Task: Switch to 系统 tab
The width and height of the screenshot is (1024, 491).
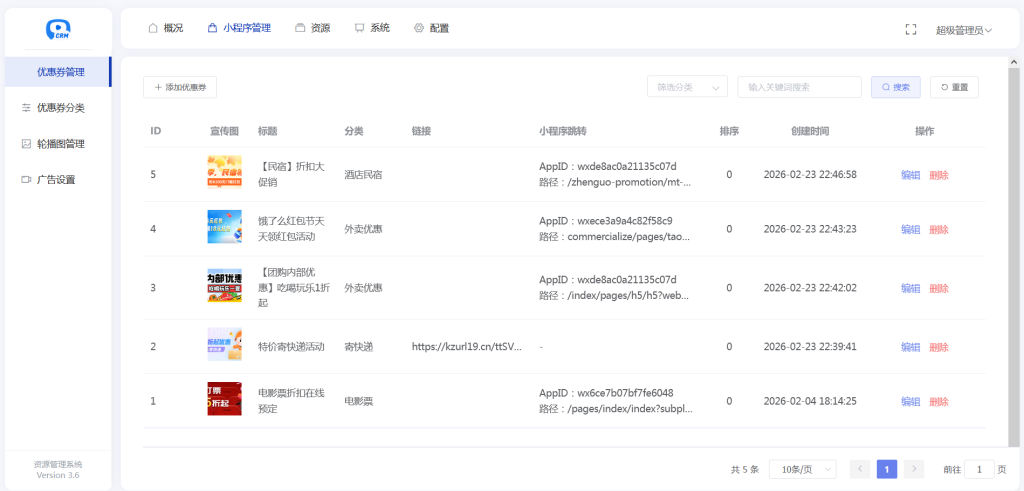Action: tap(372, 28)
